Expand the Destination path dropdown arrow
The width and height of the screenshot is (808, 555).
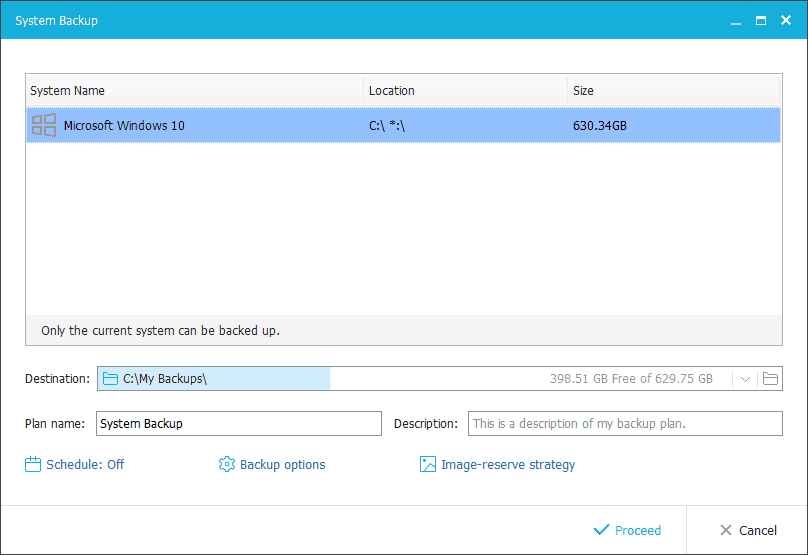pyautogui.click(x=746, y=379)
